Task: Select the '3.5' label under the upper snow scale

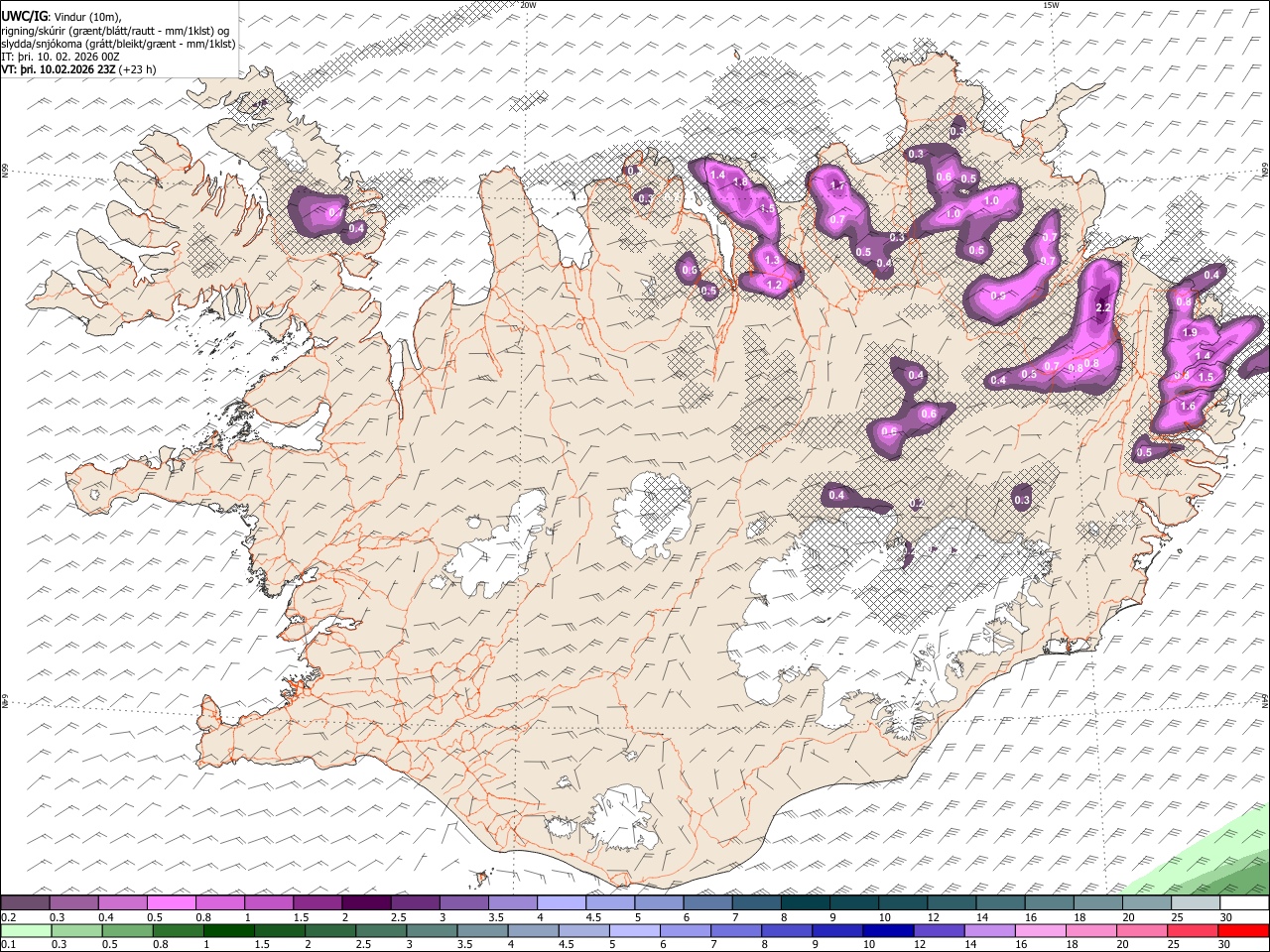Action: pos(497,917)
